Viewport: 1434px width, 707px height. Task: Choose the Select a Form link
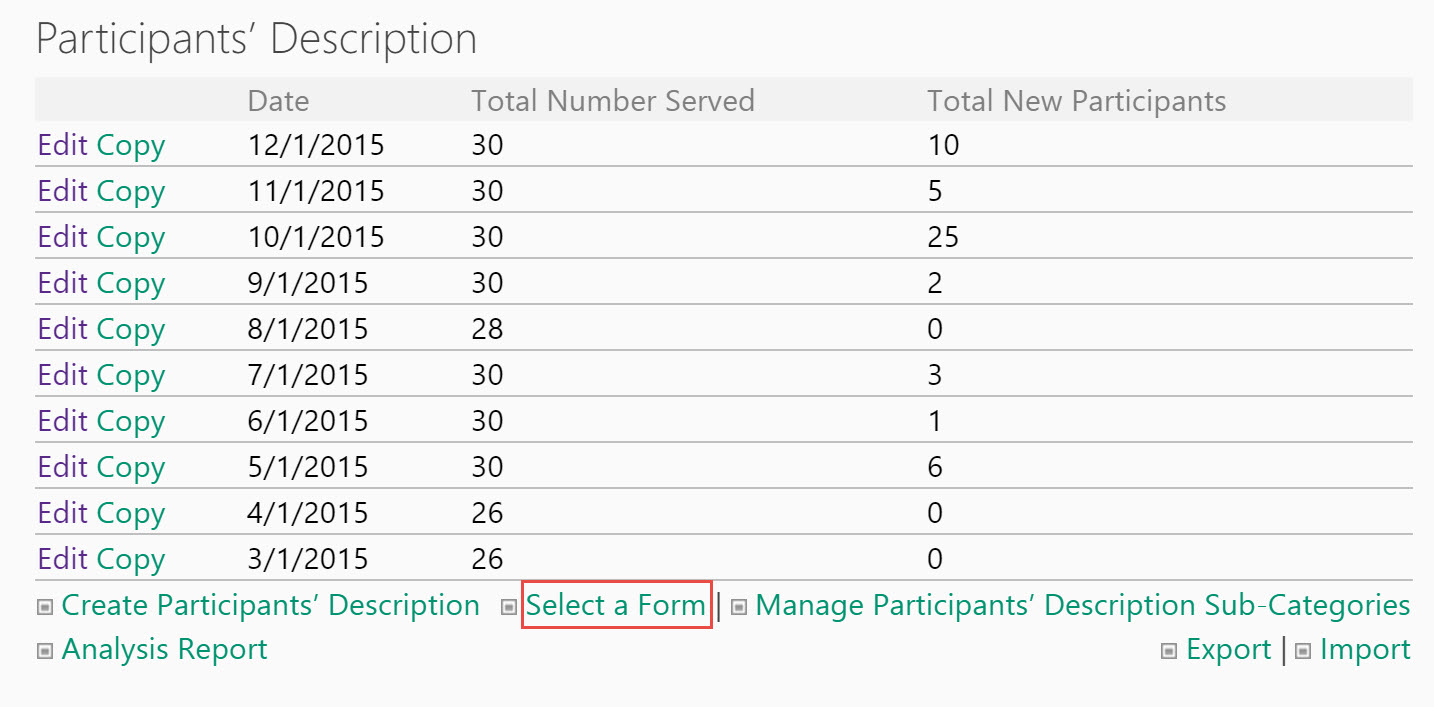[616, 605]
